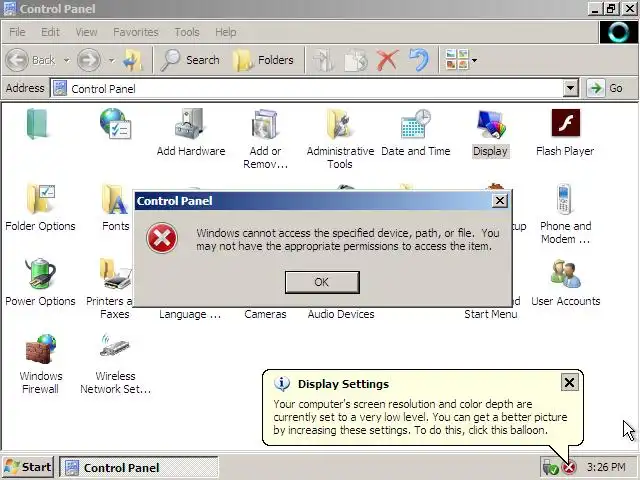Click the Copy To toolbar icon
Image resolution: width=640 pixels, height=480 pixels.
click(x=356, y=60)
